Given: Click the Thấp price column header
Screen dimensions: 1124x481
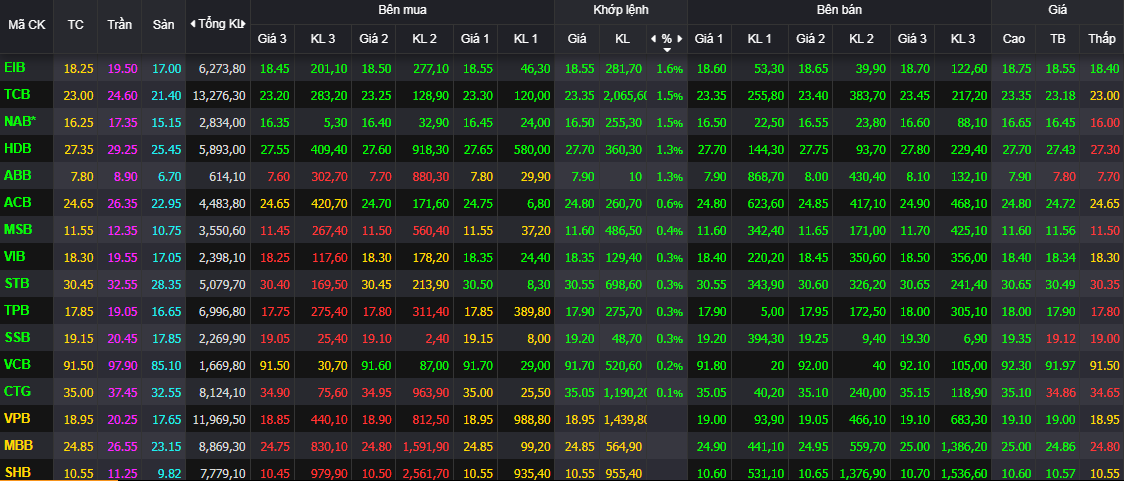Looking at the screenshot, I should pos(1102,39).
